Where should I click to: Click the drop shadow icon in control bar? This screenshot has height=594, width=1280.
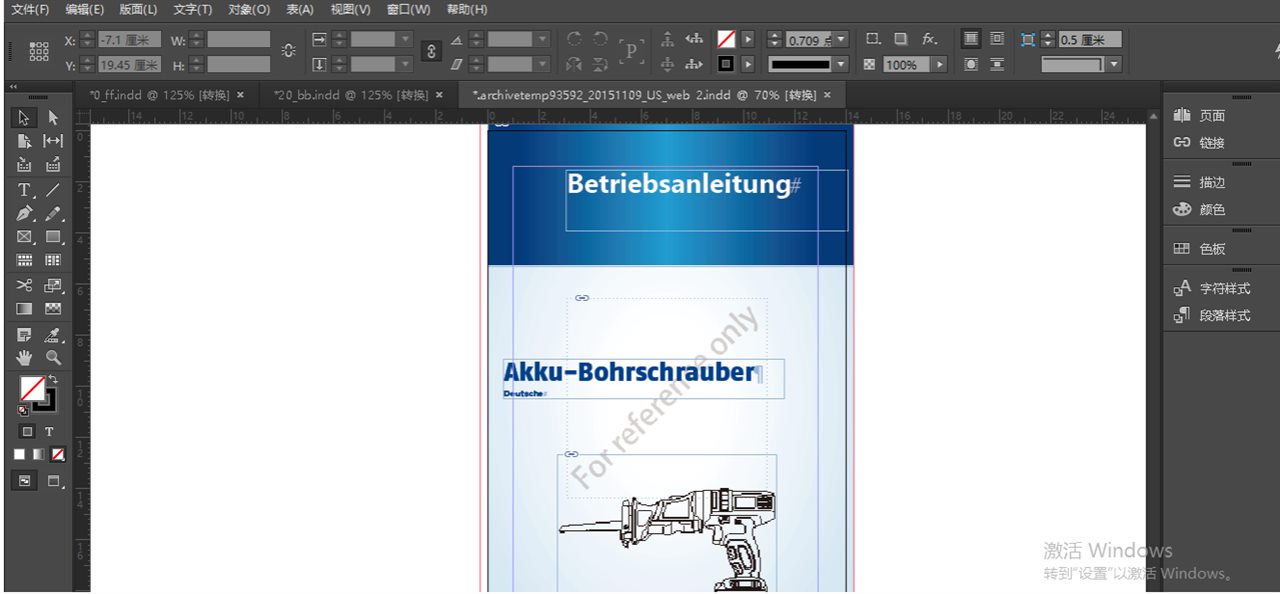coord(901,39)
